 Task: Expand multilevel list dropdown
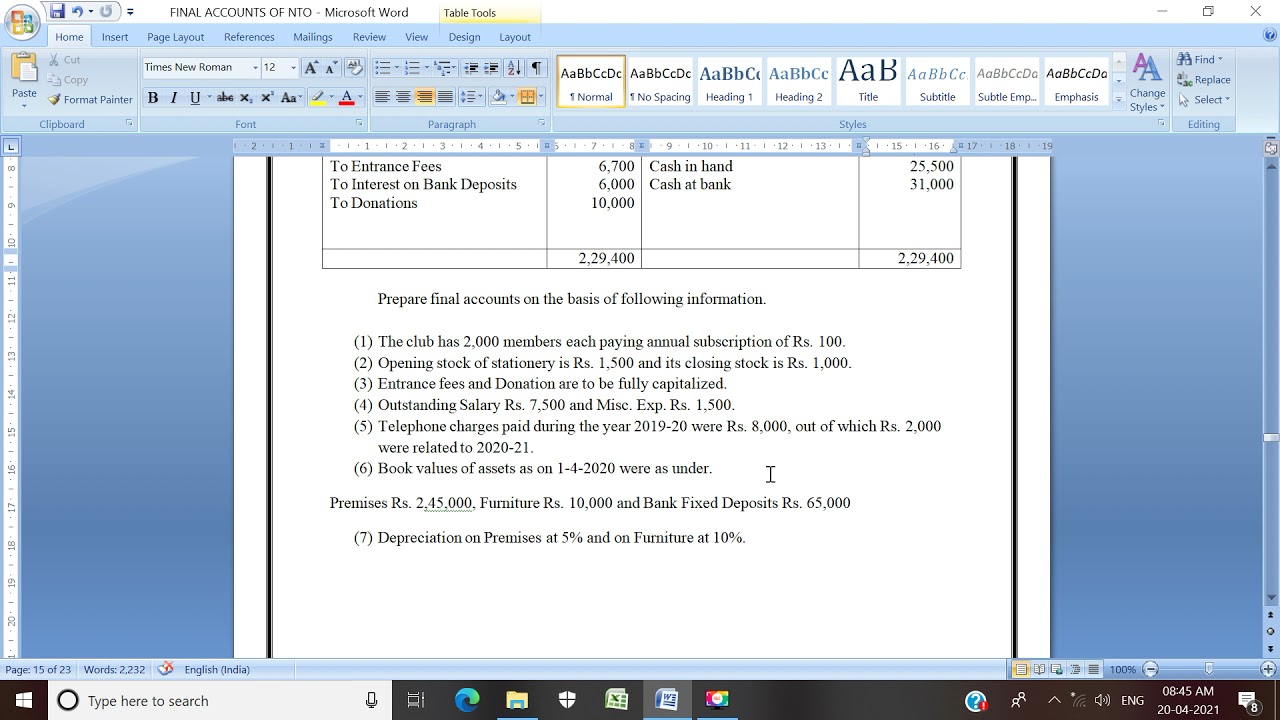tap(454, 67)
